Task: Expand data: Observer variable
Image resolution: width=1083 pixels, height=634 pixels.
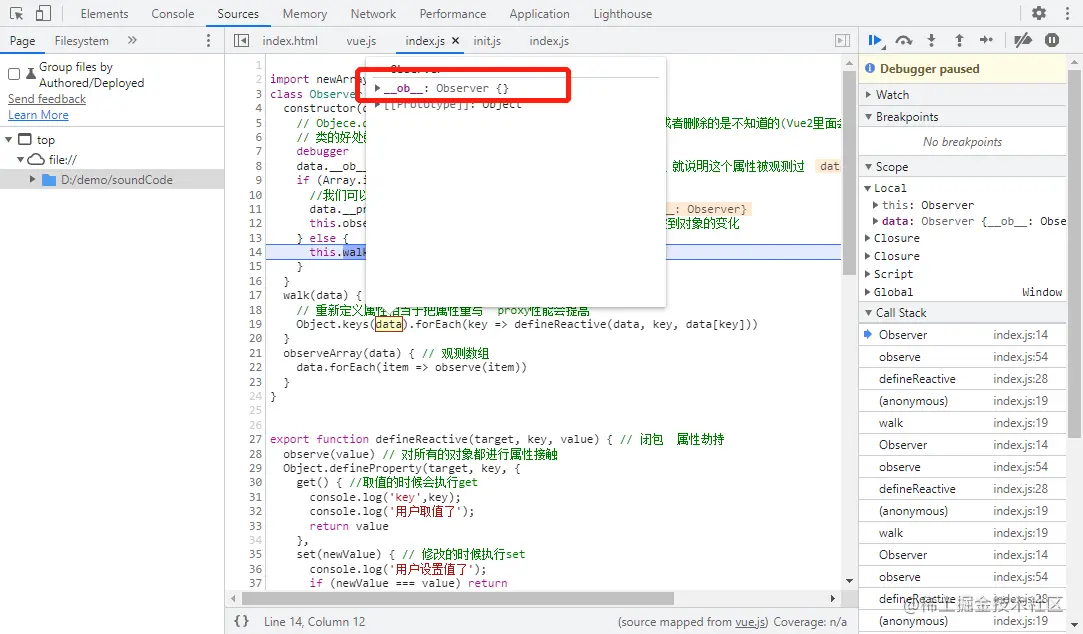Action: (x=875, y=221)
